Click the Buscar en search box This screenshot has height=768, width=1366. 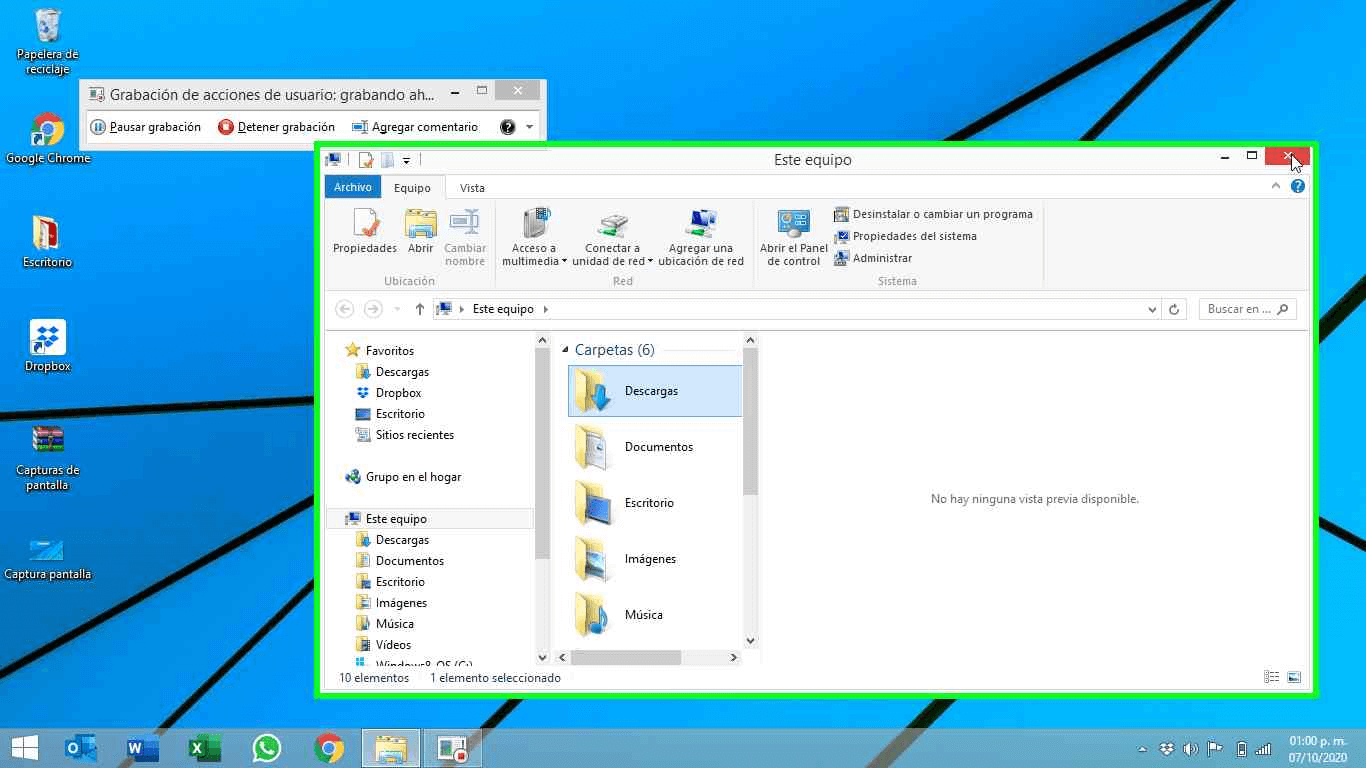tap(1249, 309)
